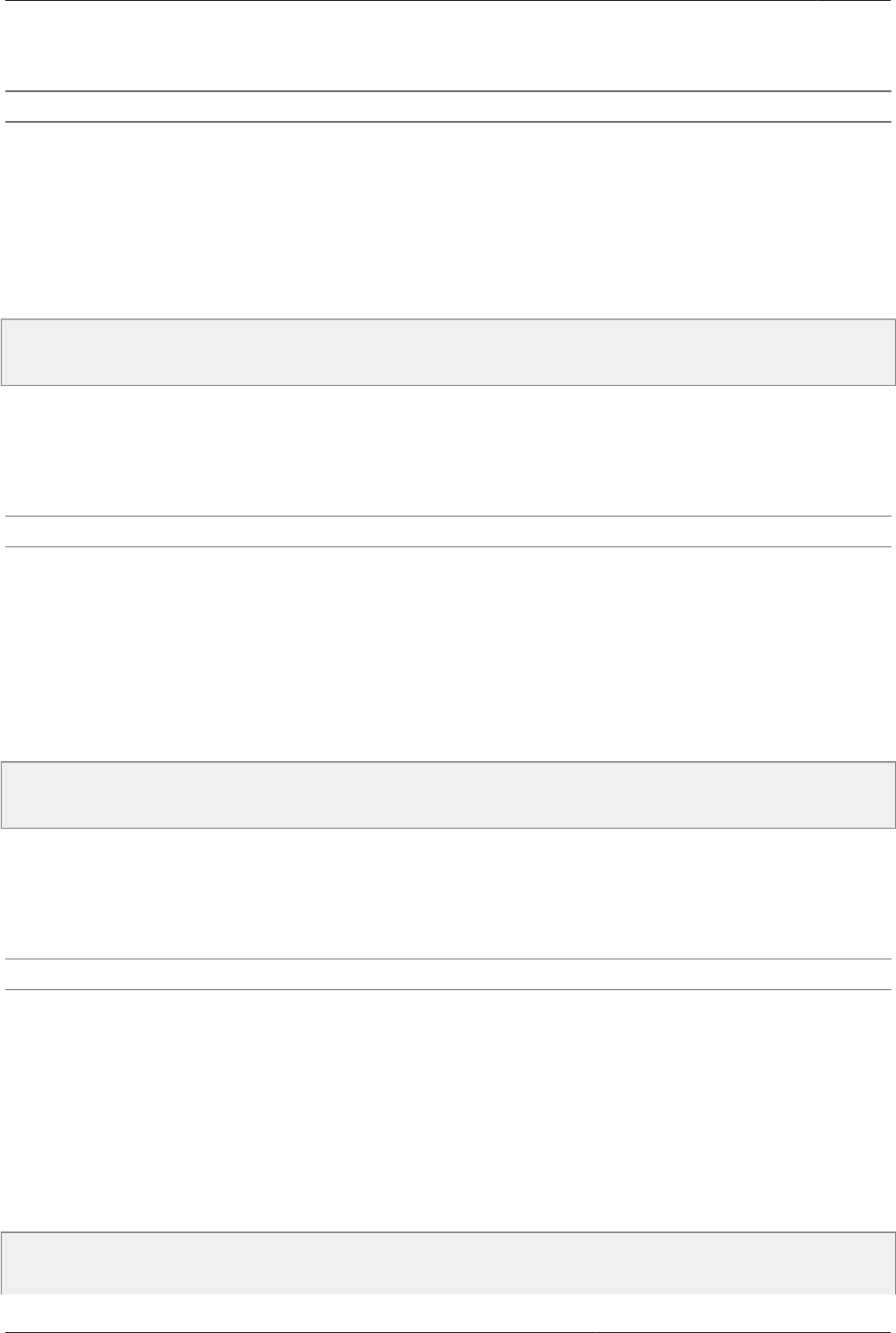The width and height of the screenshot is (896, 1333).
Task: Click the second rule near page top
Action: (448, 122)
